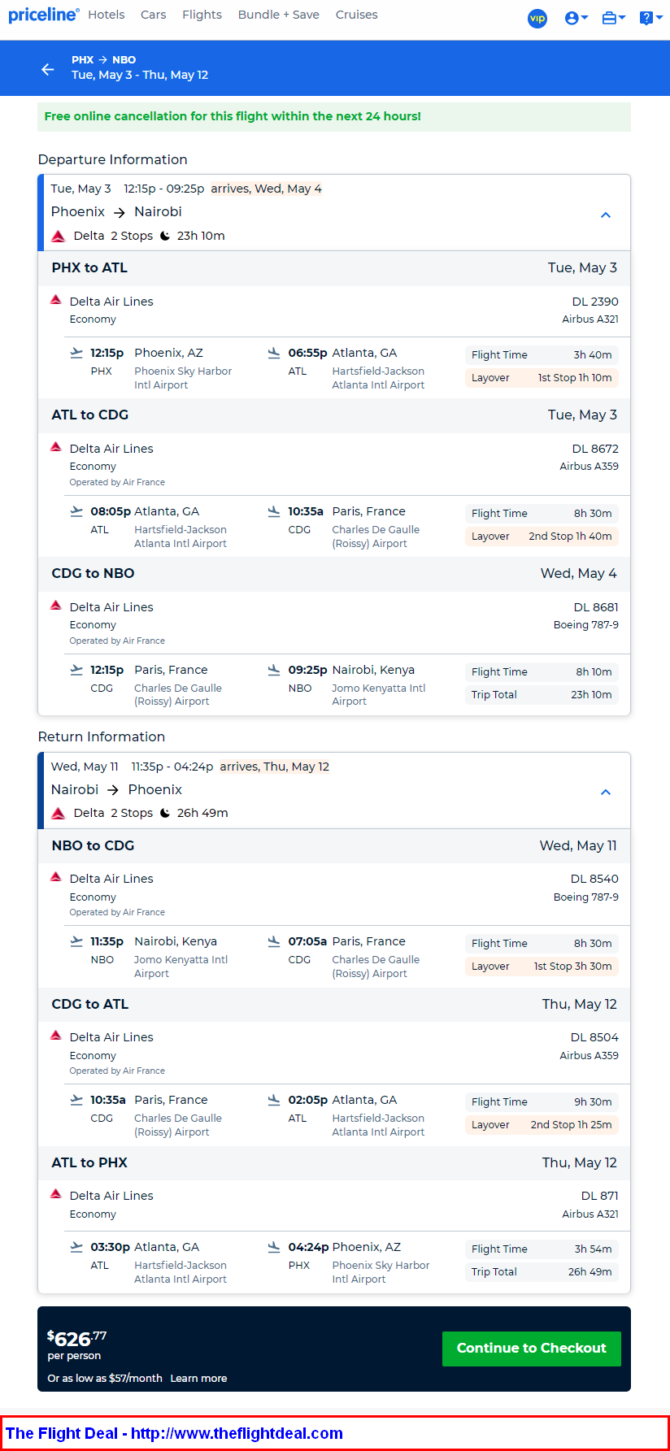Click the back arrow in blue header

[47, 69]
